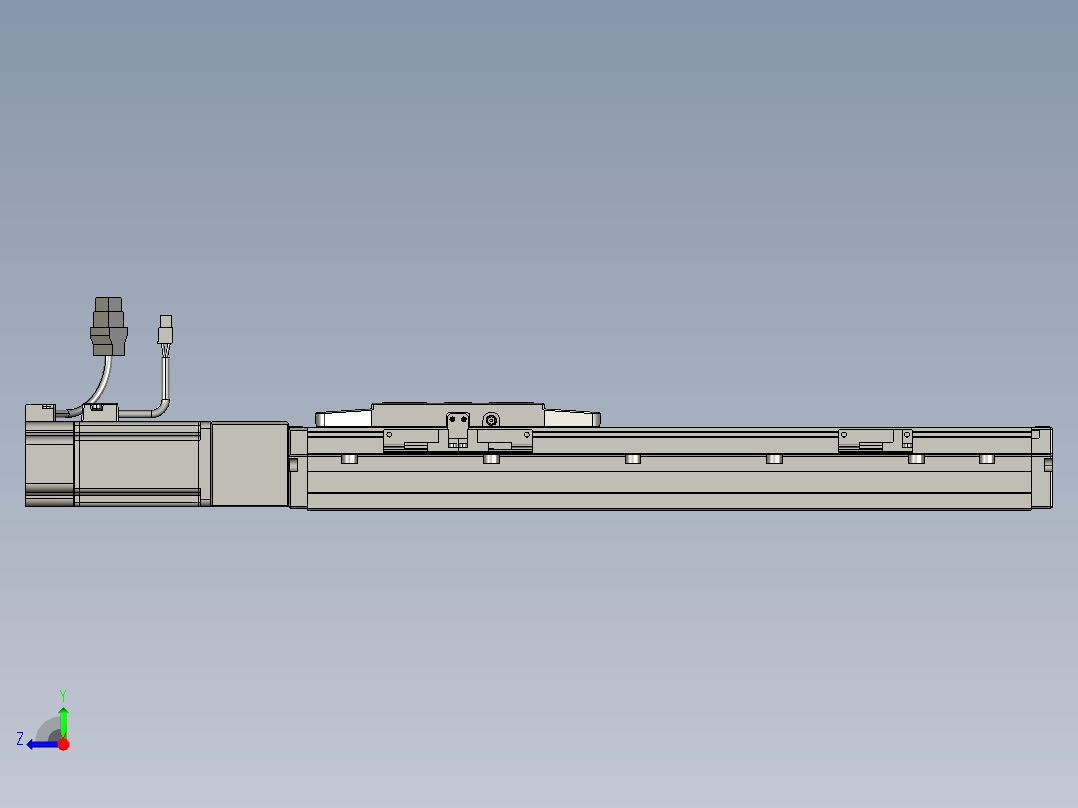Select the round screw head on the carriage
1078x808 pixels.
point(491,420)
